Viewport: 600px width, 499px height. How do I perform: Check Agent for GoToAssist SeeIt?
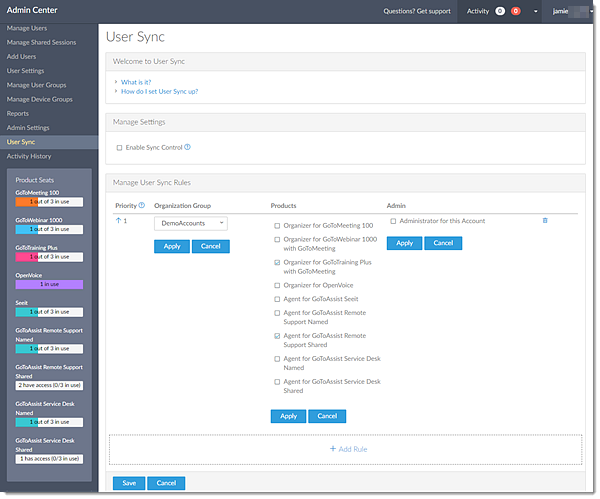(277, 299)
